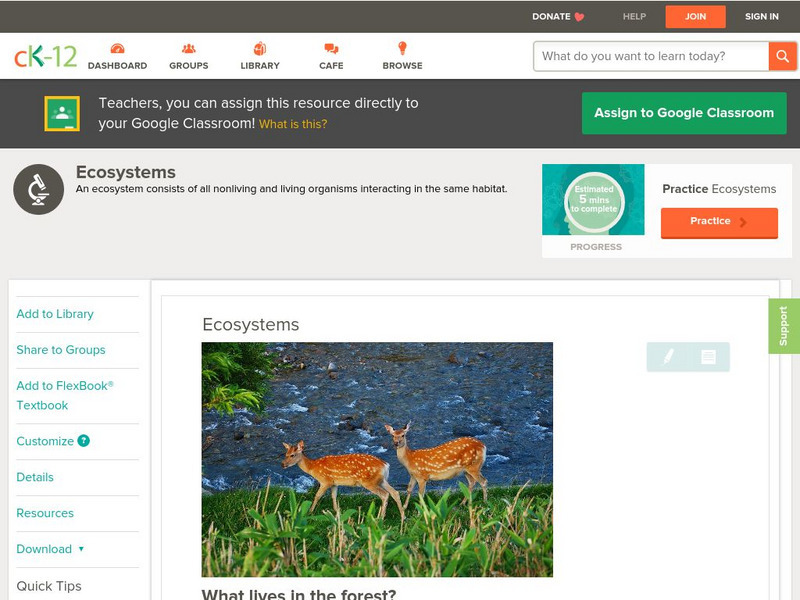This screenshot has width=800, height=600.
Task: Open the Dashboard gauge icon
Action: tap(117, 48)
